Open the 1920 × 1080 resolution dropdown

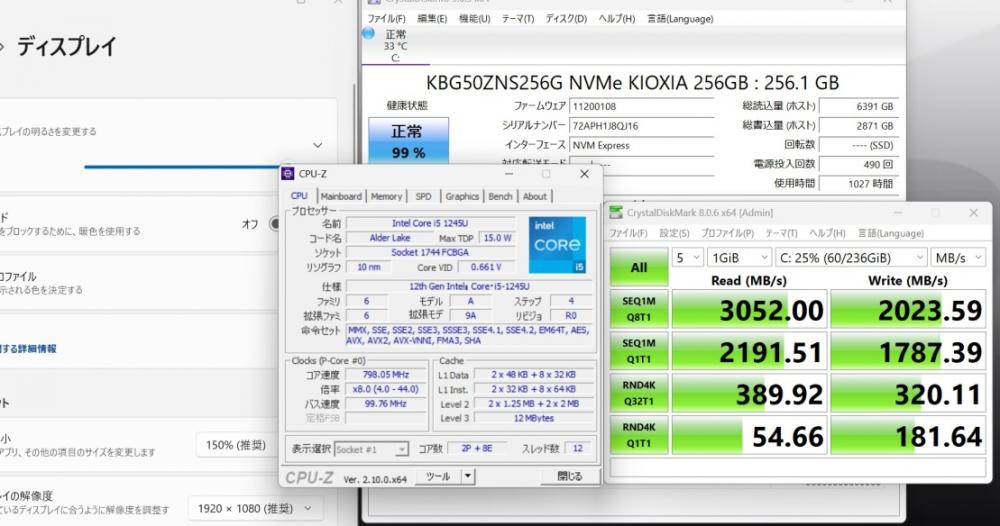(255, 509)
